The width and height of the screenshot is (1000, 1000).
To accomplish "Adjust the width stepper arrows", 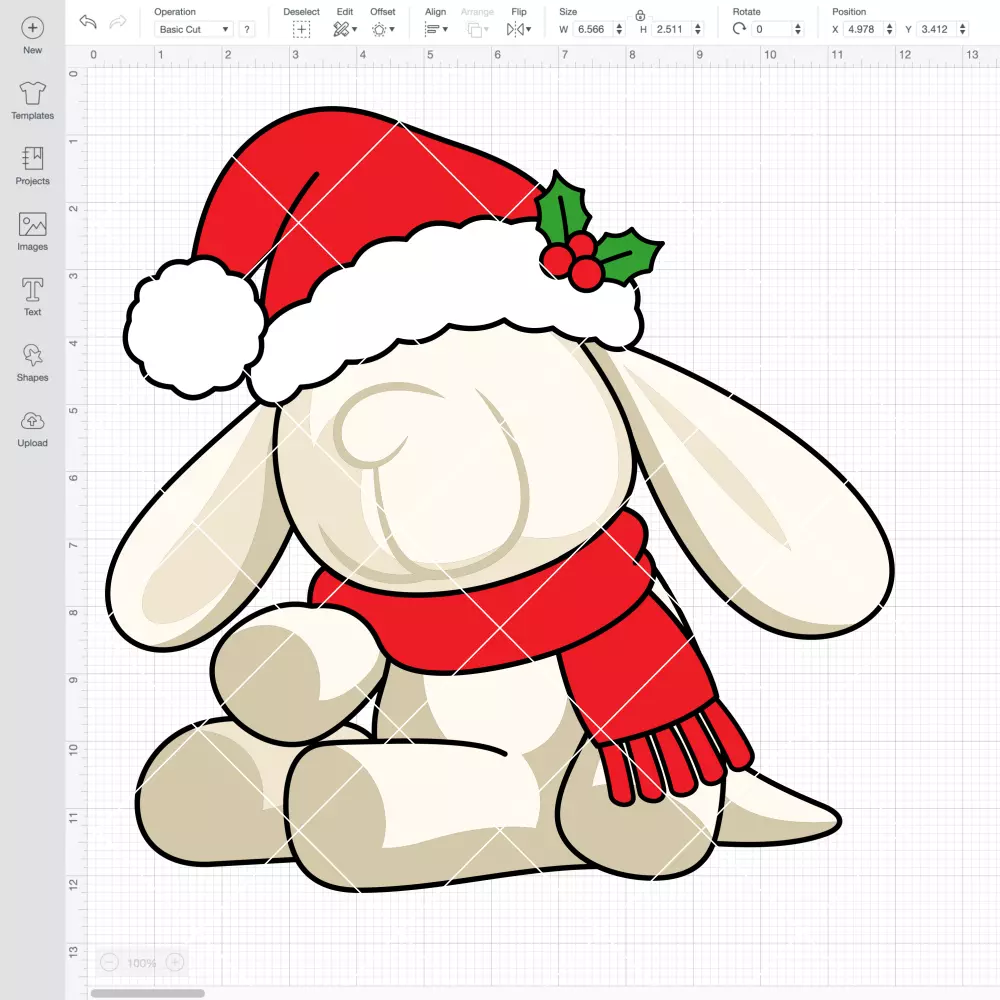I will 619,29.
